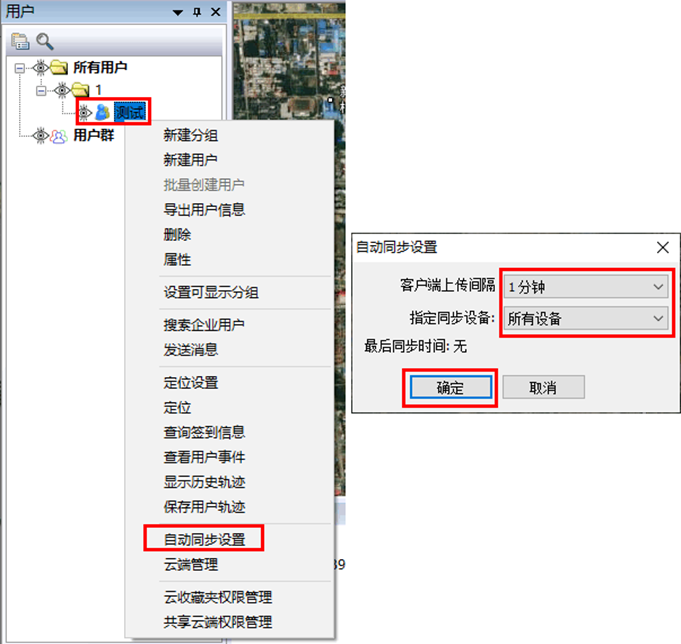
Task: Click the magnifier search icon in user panel
Action: click(x=45, y=41)
